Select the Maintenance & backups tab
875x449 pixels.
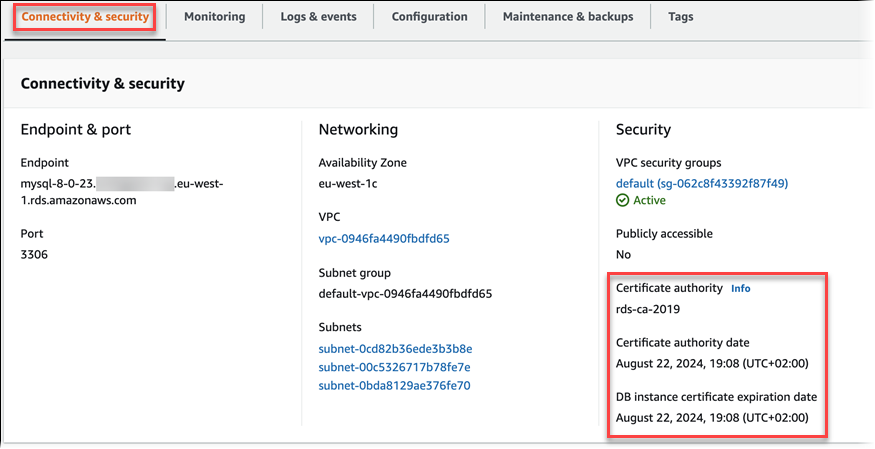(x=567, y=17)
